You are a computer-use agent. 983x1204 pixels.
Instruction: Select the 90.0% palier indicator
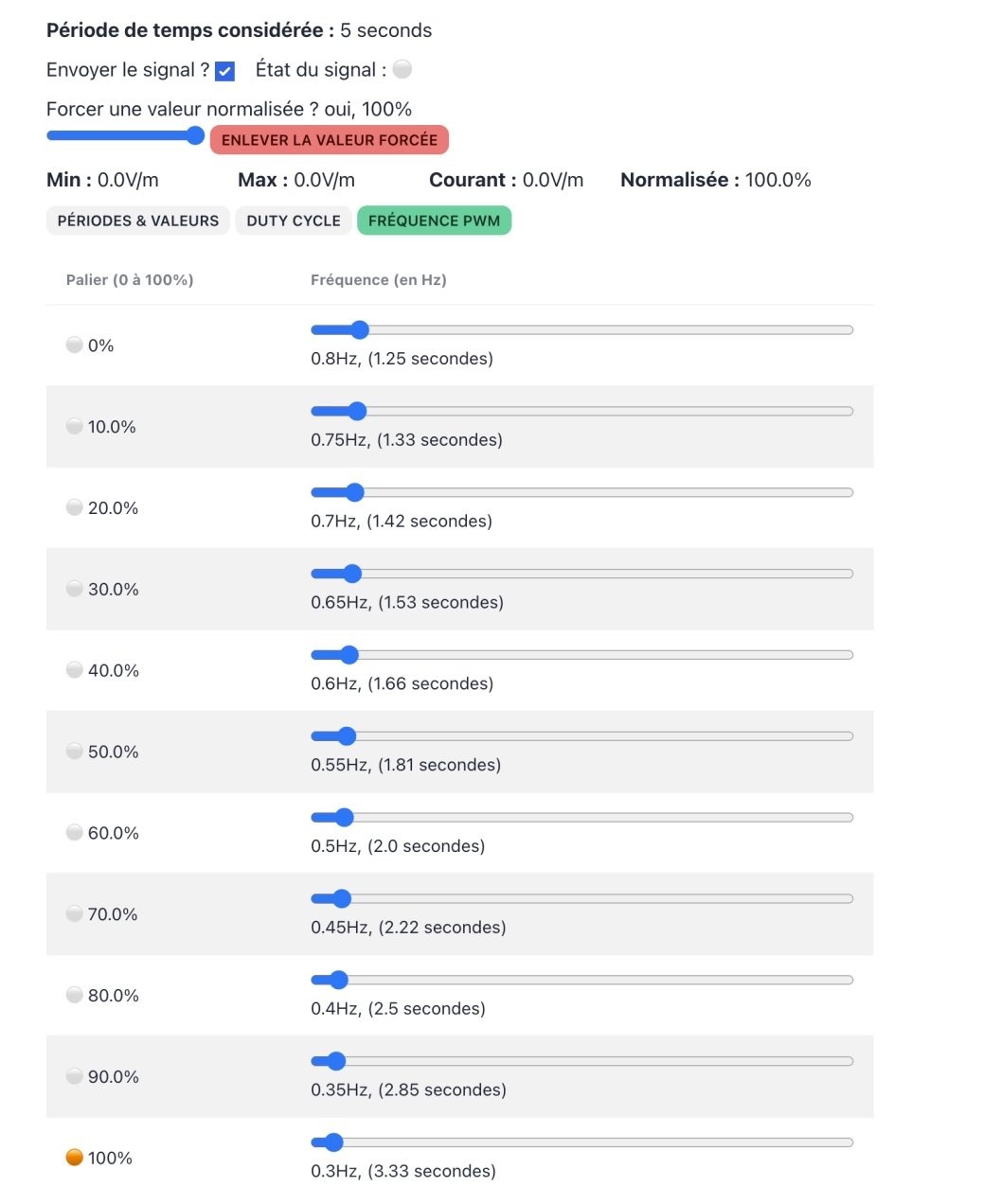coord(74,1075)
